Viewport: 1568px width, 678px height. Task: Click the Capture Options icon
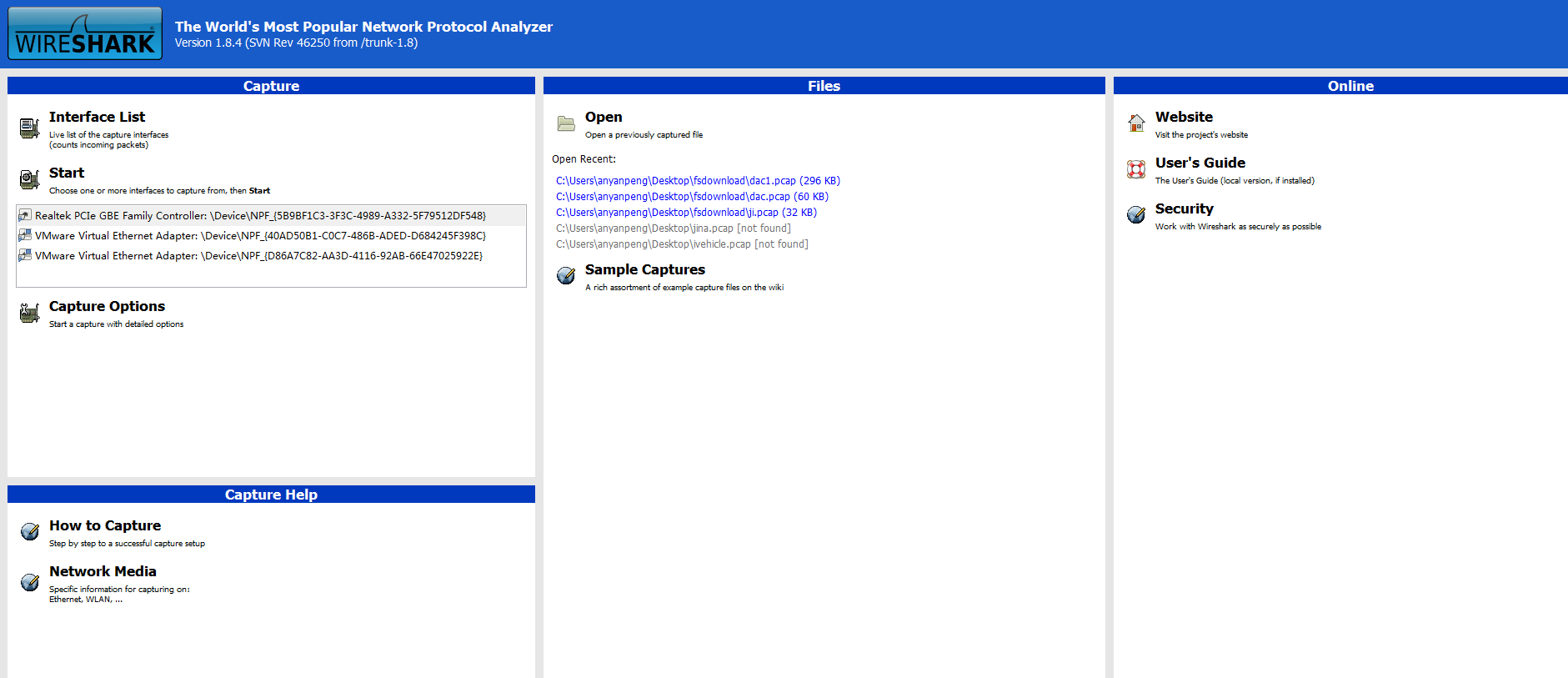(x=29, y=313)
